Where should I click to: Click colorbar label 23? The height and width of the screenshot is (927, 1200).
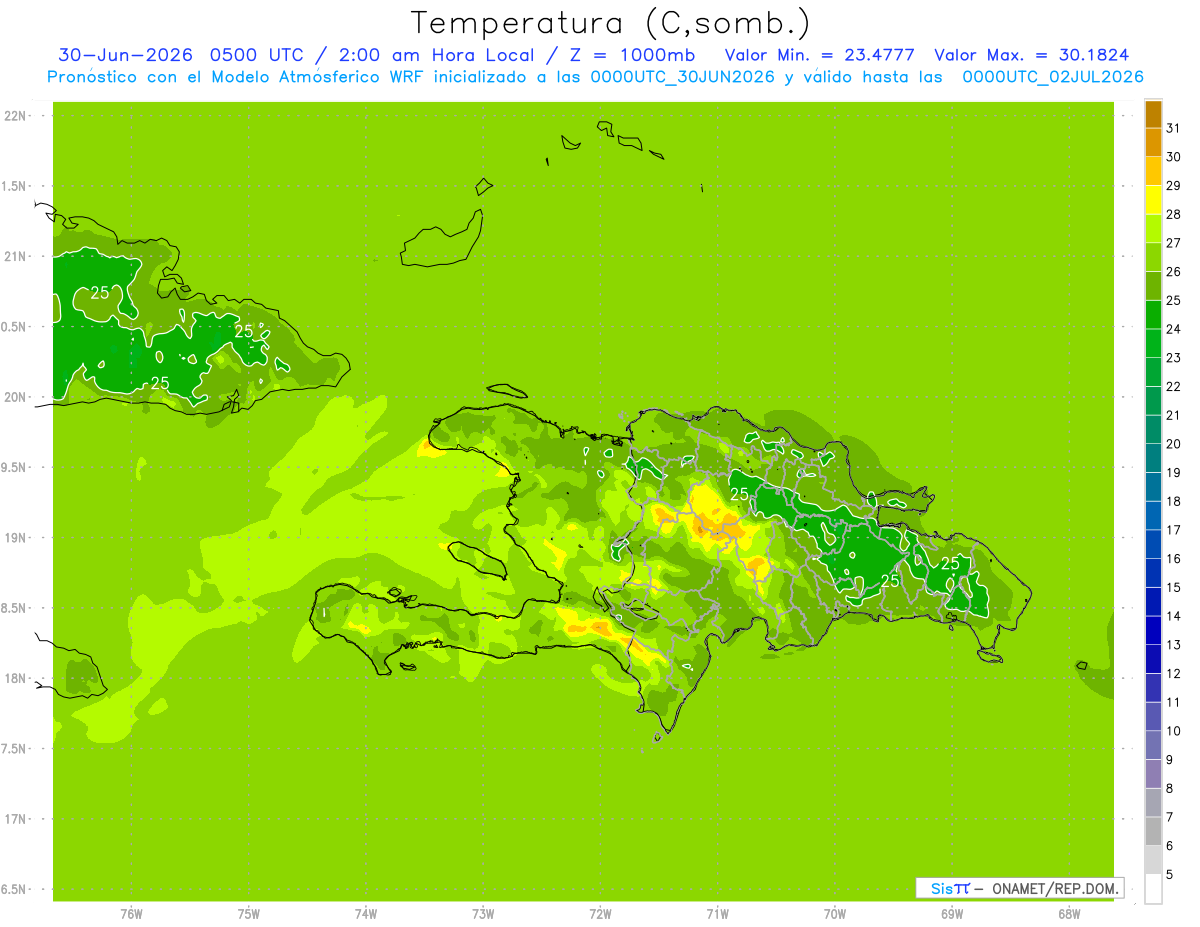tap(1174, 357)
